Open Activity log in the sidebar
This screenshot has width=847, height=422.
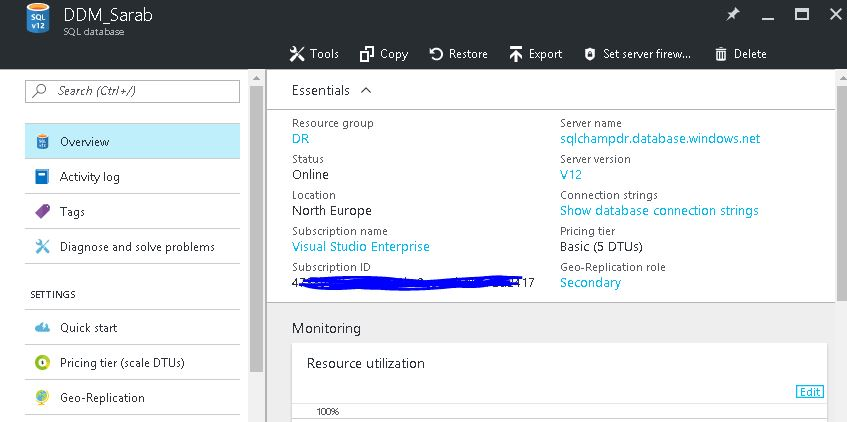tap(132, 177)
